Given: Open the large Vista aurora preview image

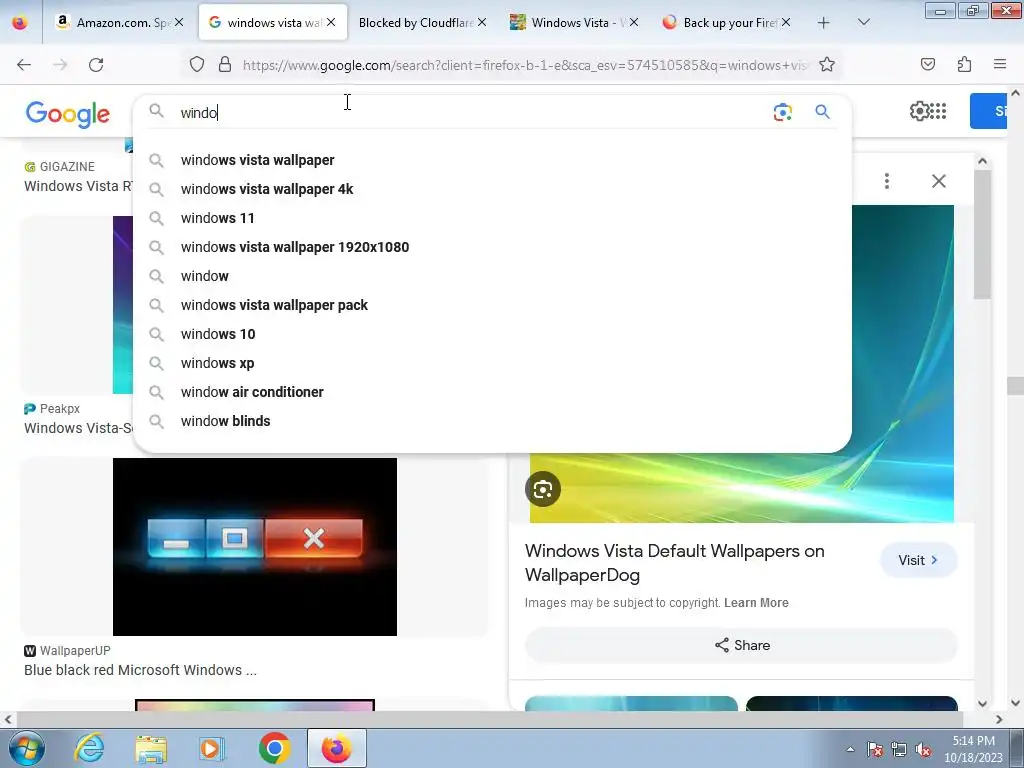Looking at the screenshot, I should tap(741, 487).
